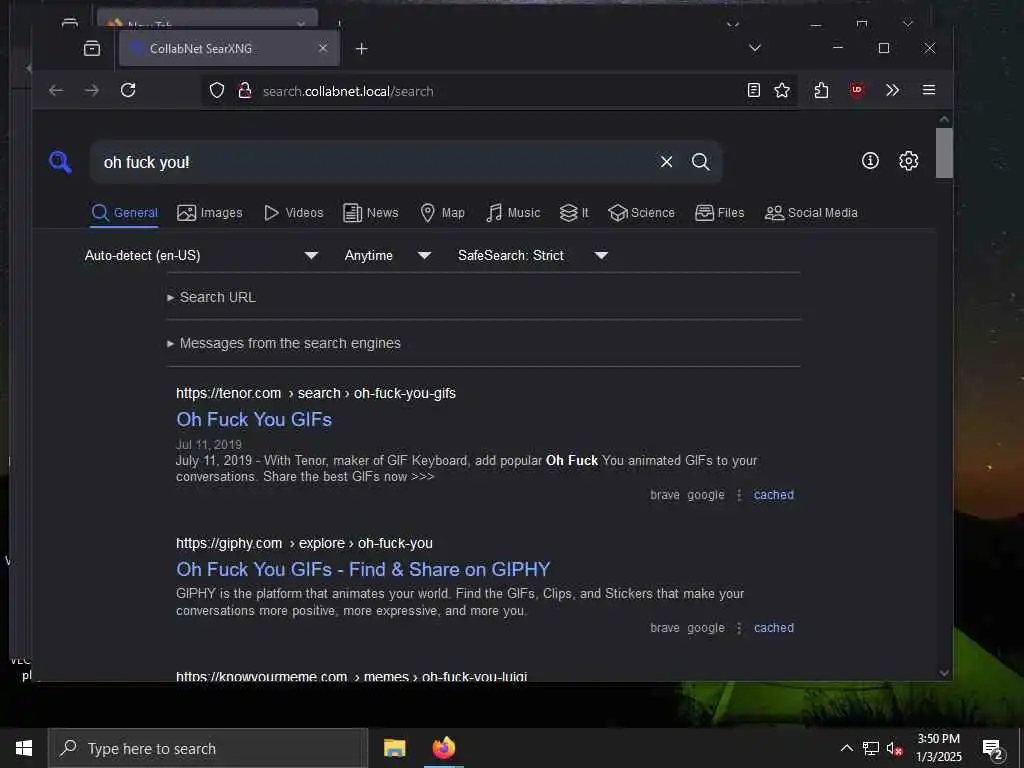Viewport: 1024px width, 768px height.
Task: Switch to IT category
Action: pos(574,213)
